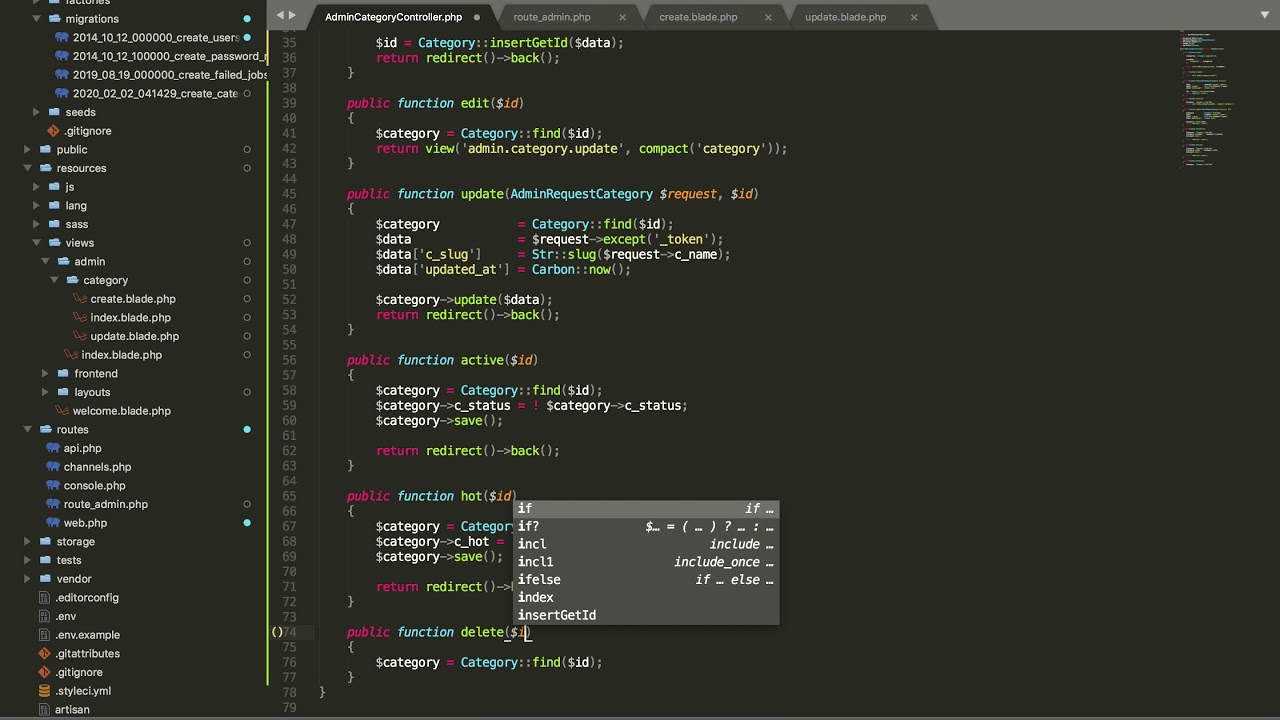Choose the index autocomplete suggestion
The width and height of the screenshot is (1280, 720).
click(646, 598)
